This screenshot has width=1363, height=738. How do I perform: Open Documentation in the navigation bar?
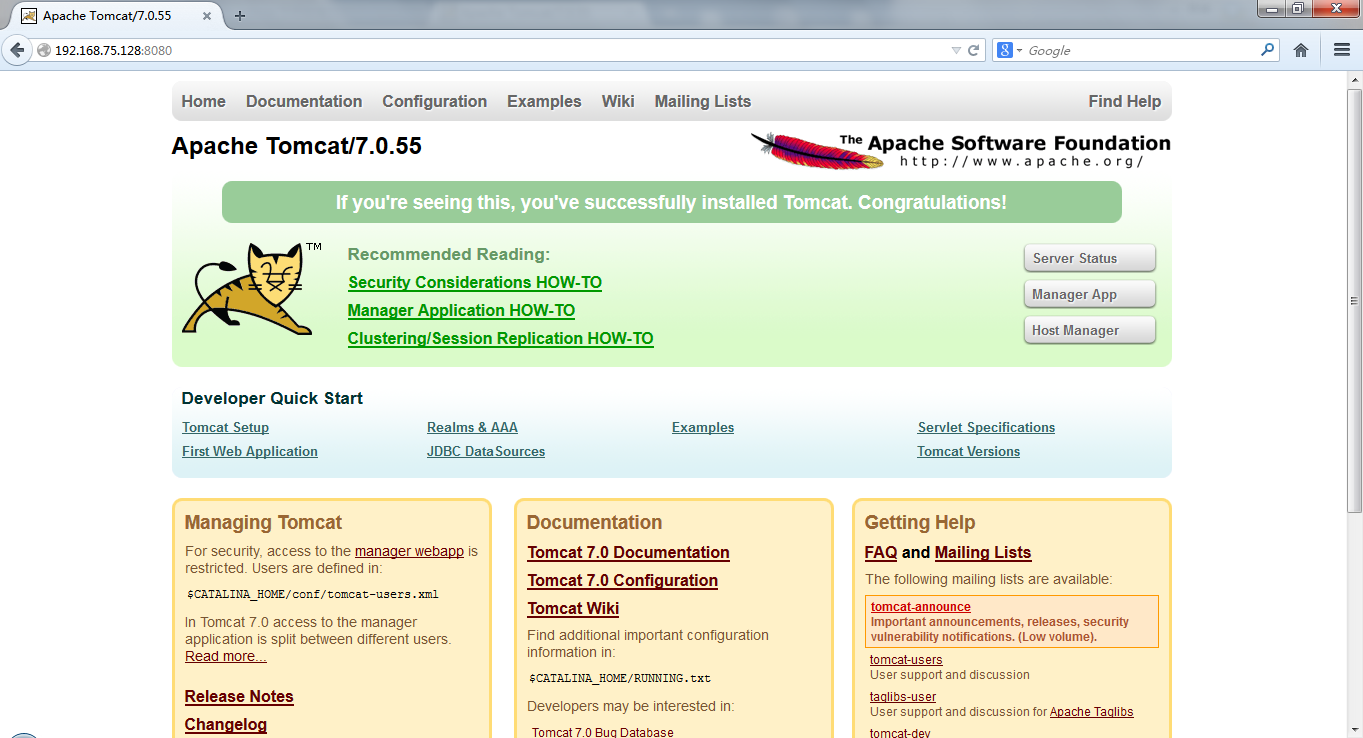coord(304,101)
